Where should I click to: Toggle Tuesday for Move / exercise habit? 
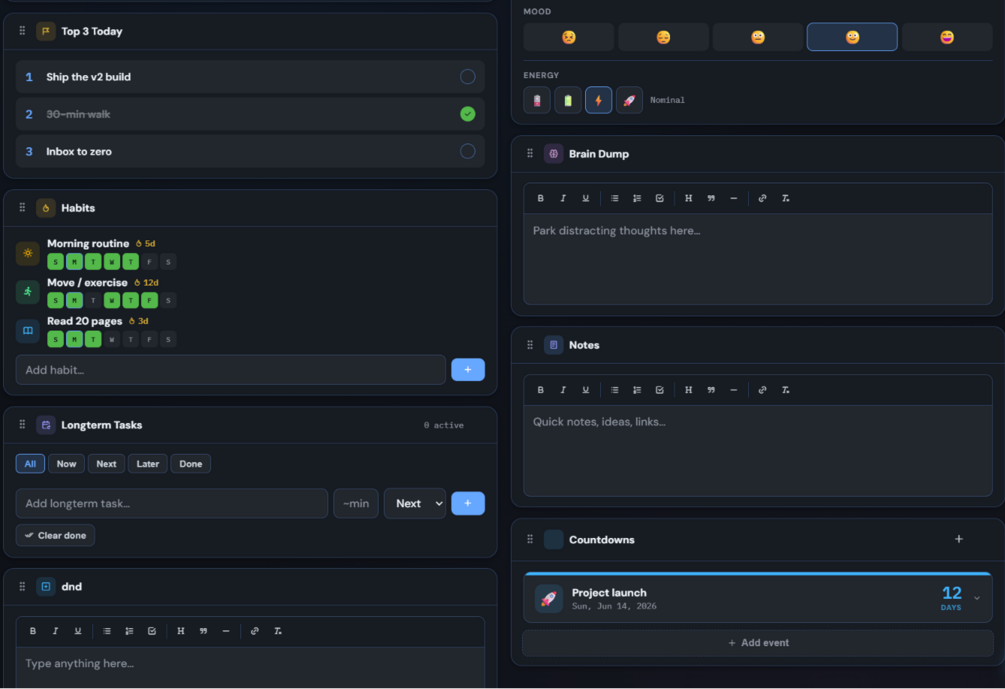(x=93, y=300)
